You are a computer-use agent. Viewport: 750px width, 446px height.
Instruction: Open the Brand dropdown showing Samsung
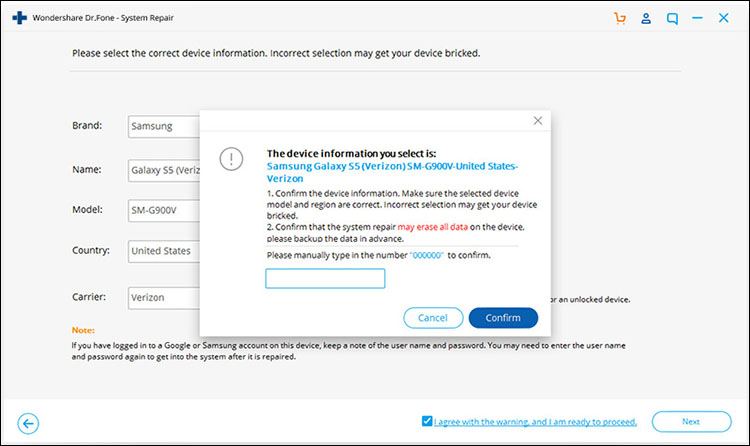point(164,126)
